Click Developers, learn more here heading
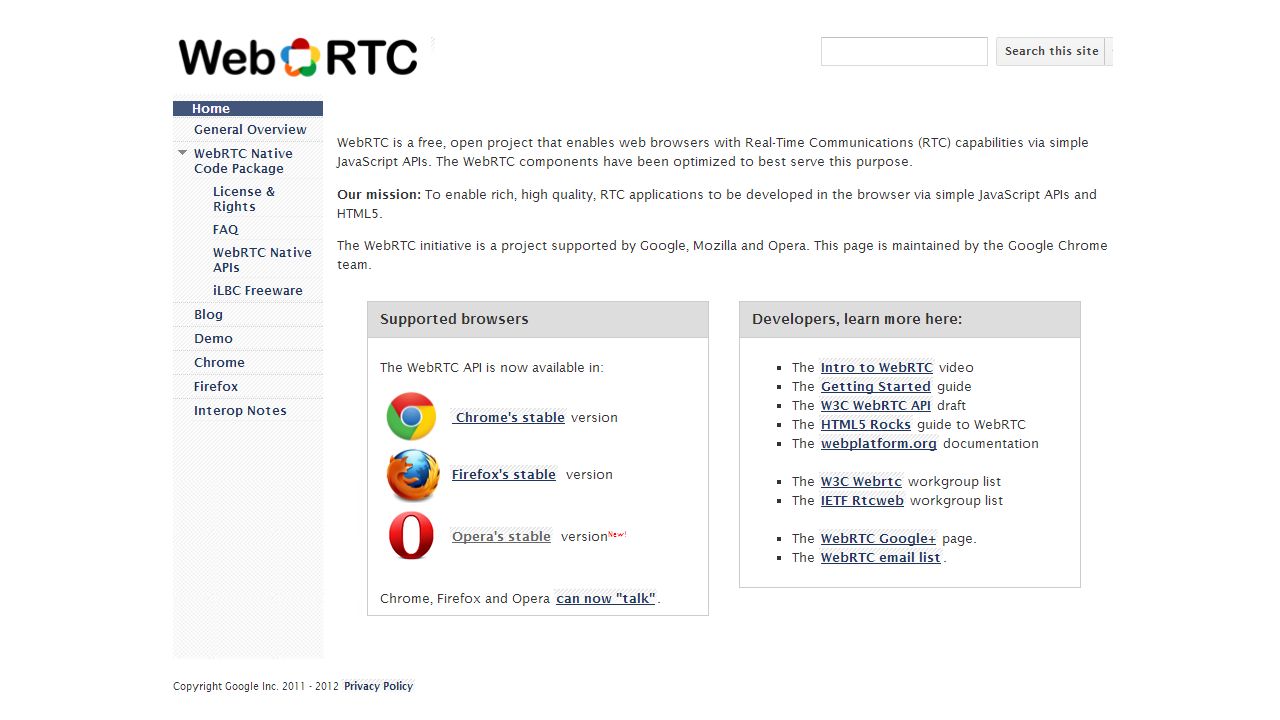 coord(857,319)
